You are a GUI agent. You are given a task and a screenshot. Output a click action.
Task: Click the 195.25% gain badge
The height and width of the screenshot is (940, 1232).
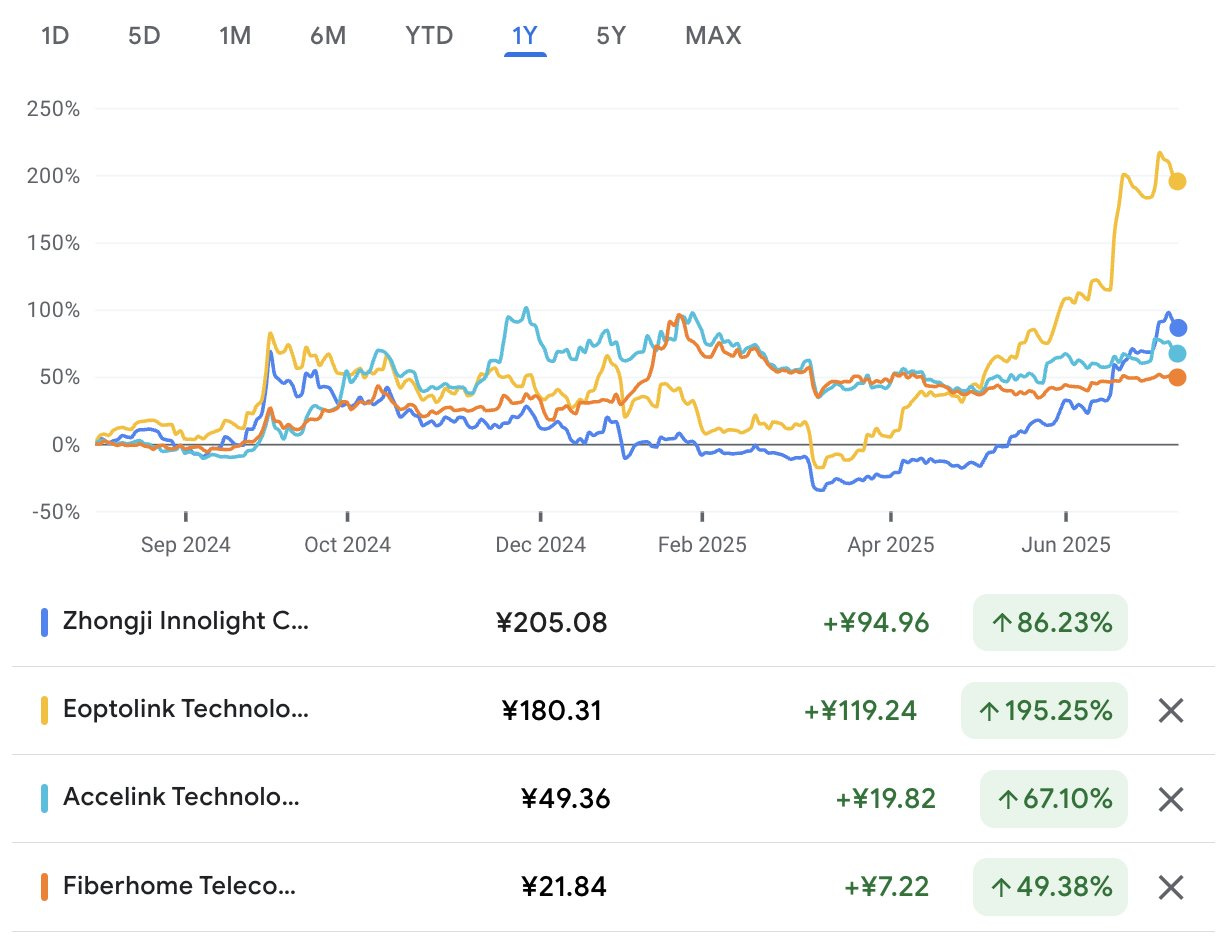pyautogui.click(x=1044, y=711)
